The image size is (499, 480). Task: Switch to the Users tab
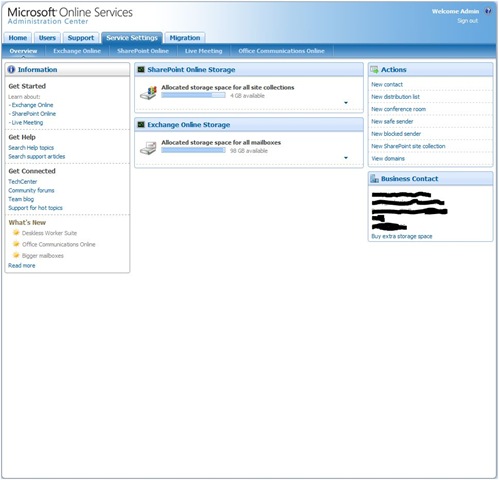(x=47, y=38)
